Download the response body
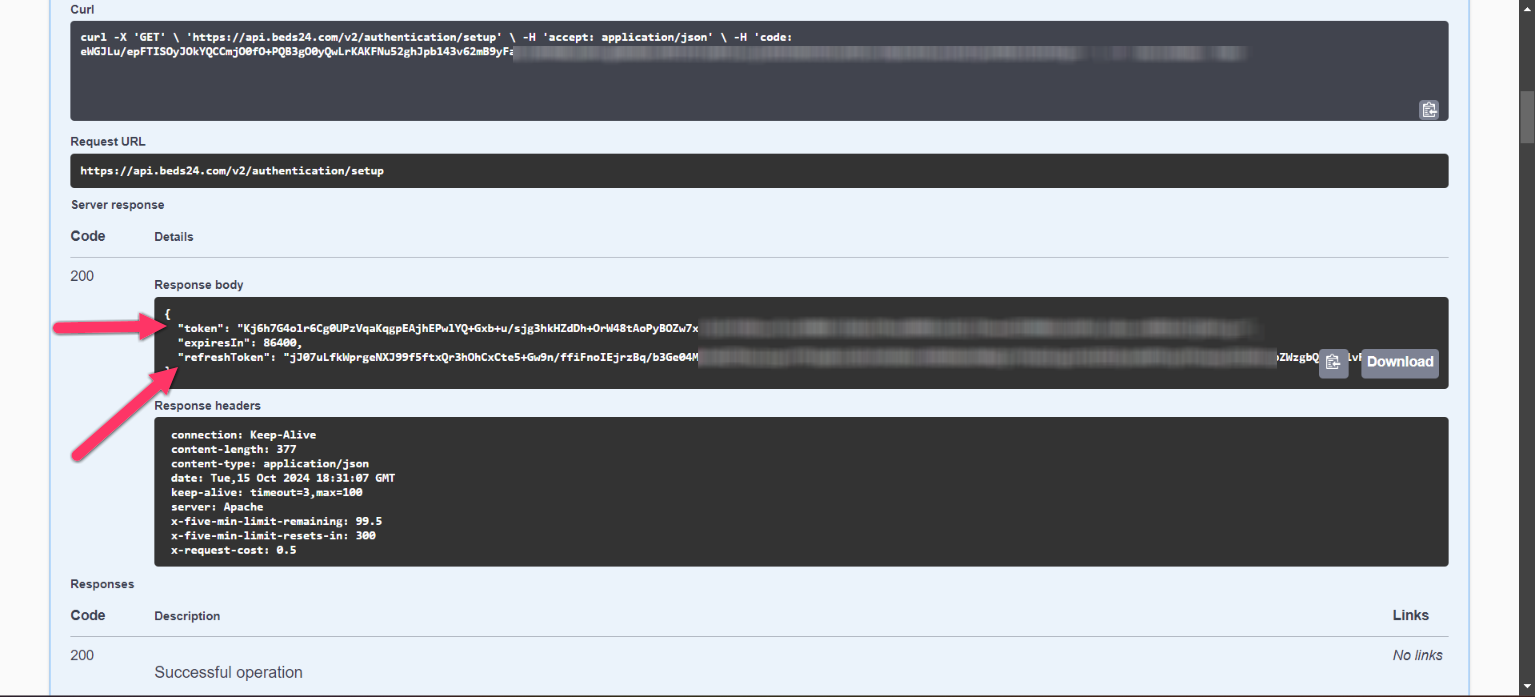The width and height of the screenshot is (1535, 697). click(x=1400, y=362)
